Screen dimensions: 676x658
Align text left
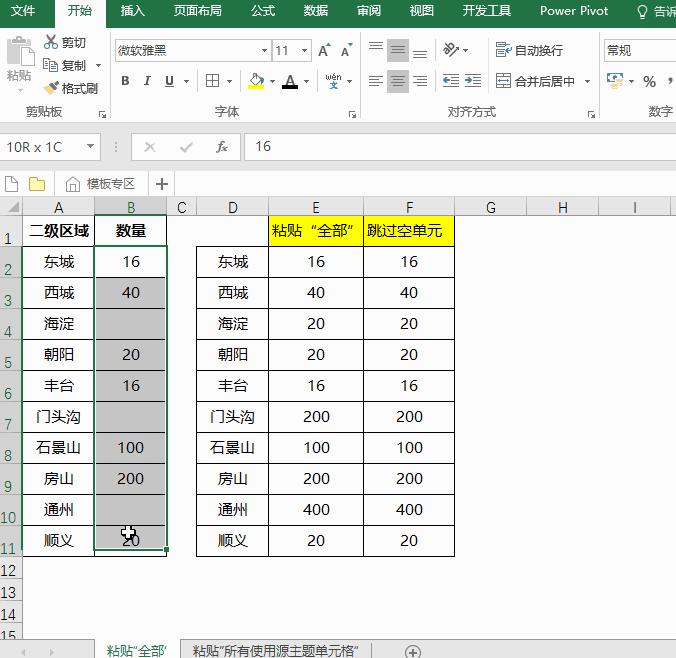click(x=376, y=81)
